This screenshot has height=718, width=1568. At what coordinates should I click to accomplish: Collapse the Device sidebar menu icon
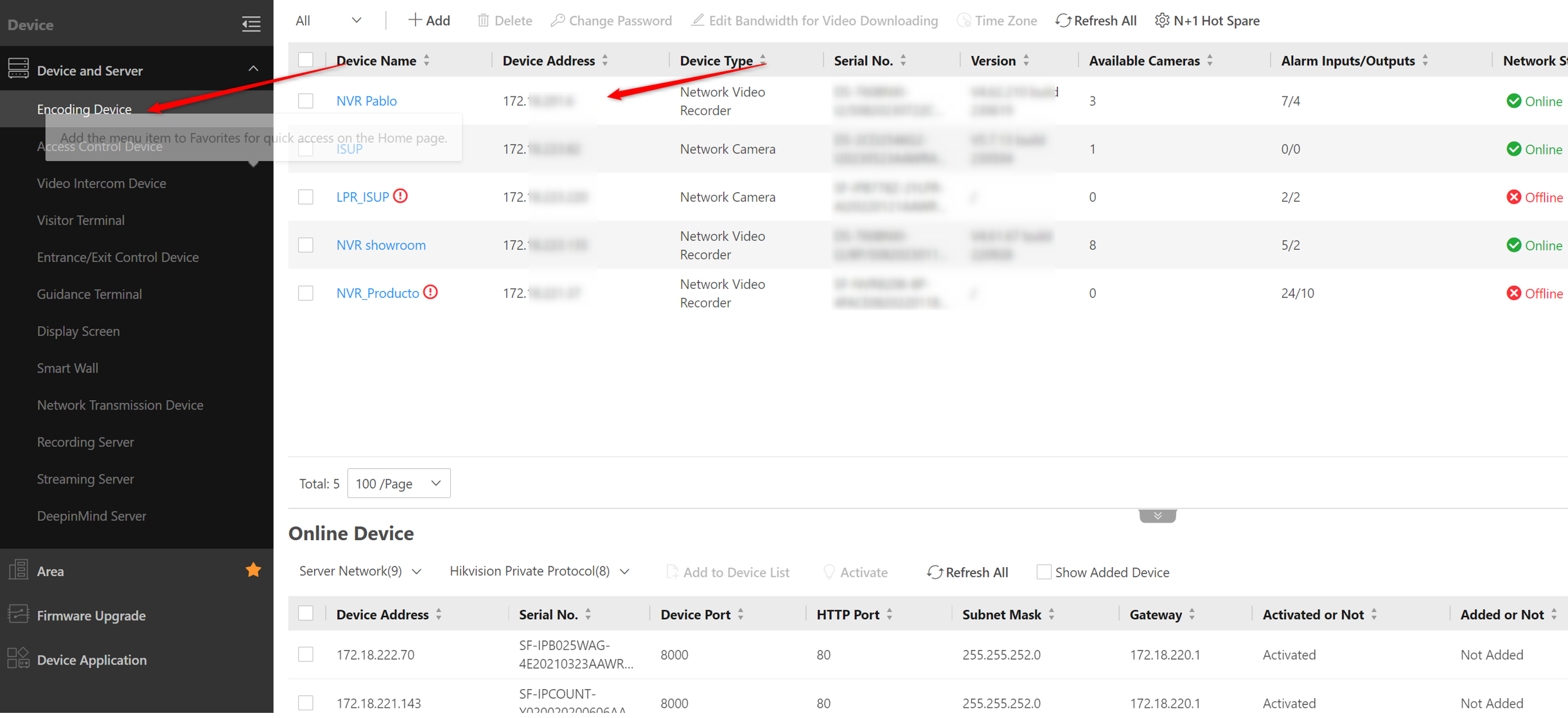pyautogui.click(x=251, y=24)
